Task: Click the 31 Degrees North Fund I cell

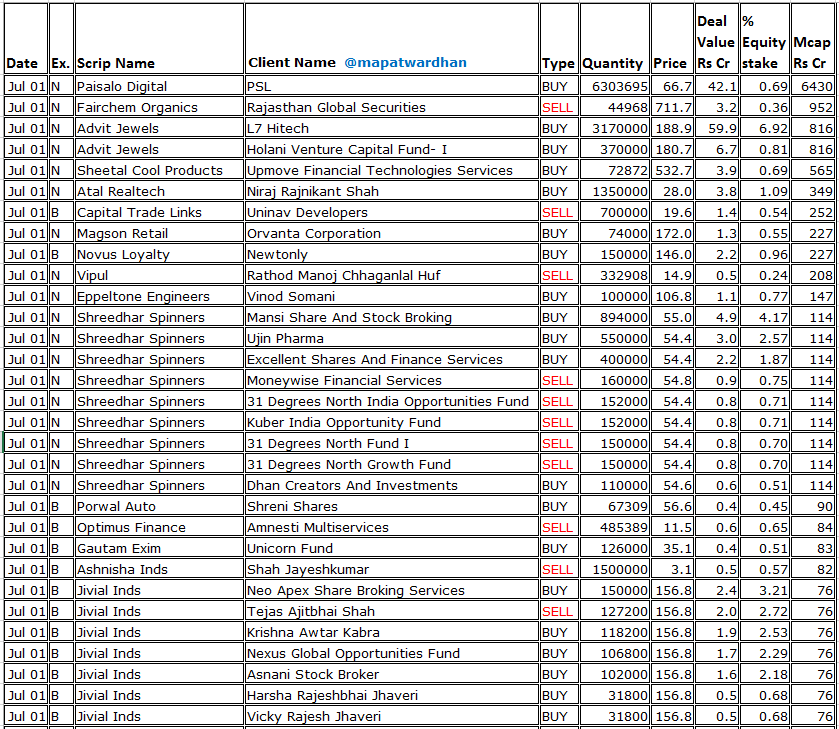Action: [x=392, y=443]
